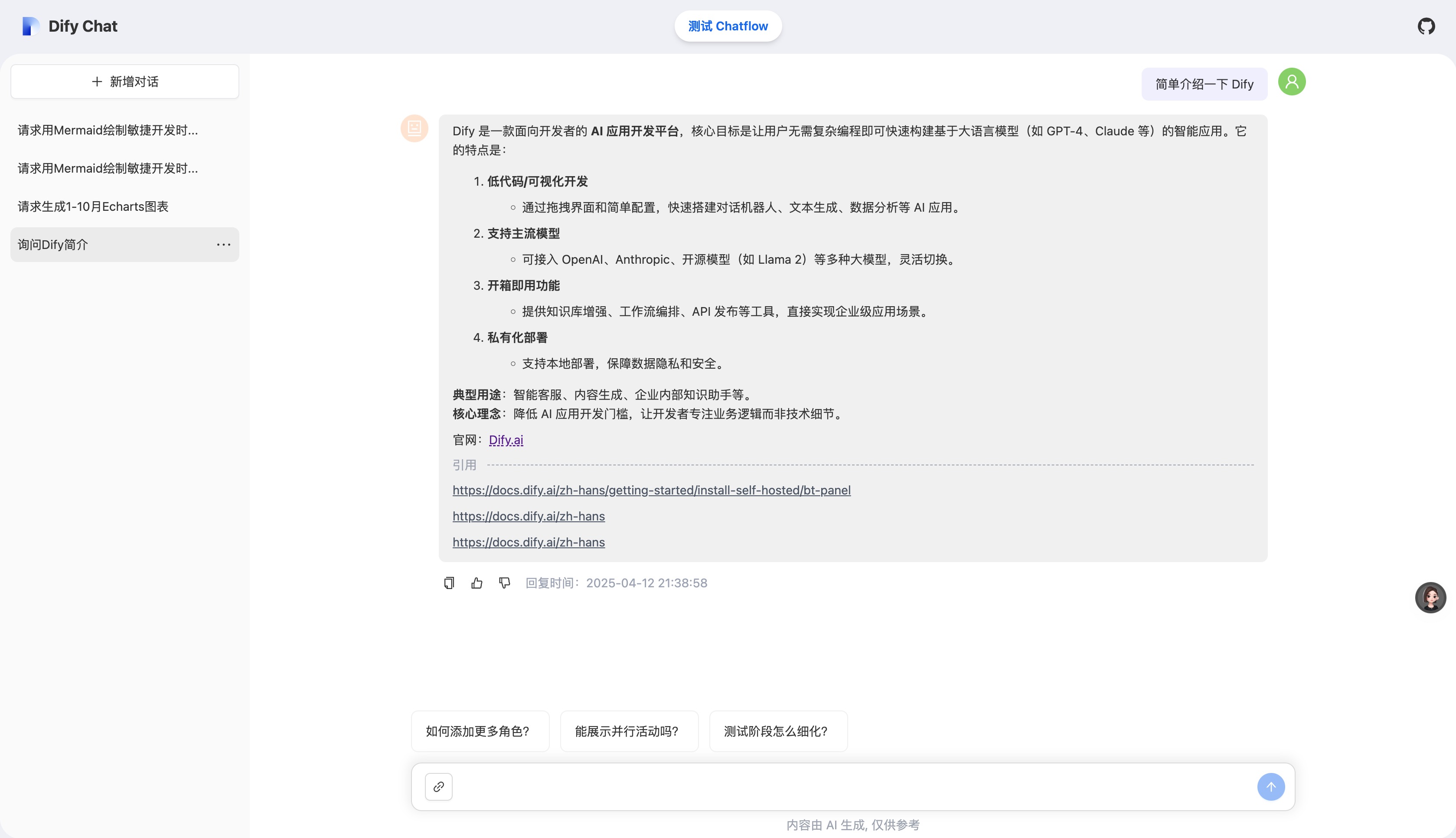Open the options menu for 询问Dify简介
The height and width of the screenshot is (838, 1456).
pyautogui.click(x=223, y=245)
